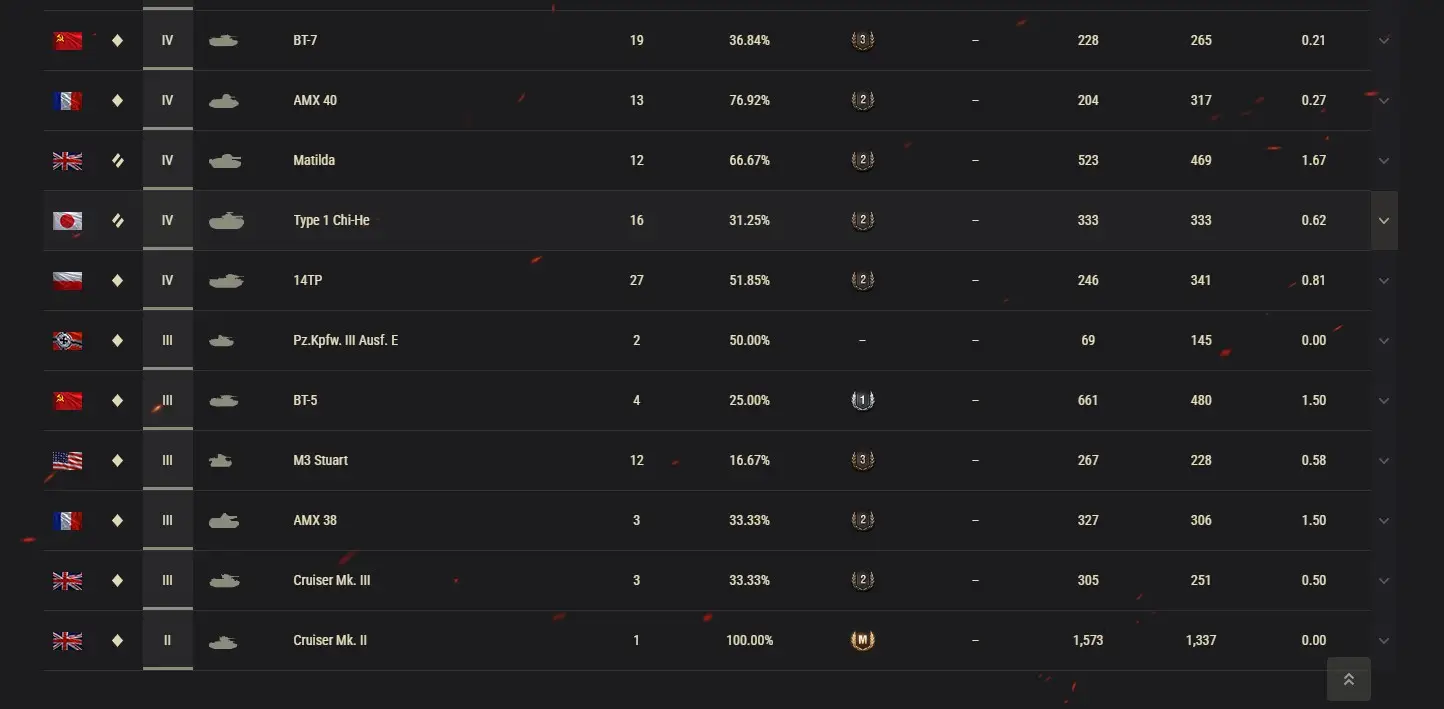Click the class 1 badge on BT-5 row
The width and height of the screenshot is (1444, 709).
(x=862, y=400)
